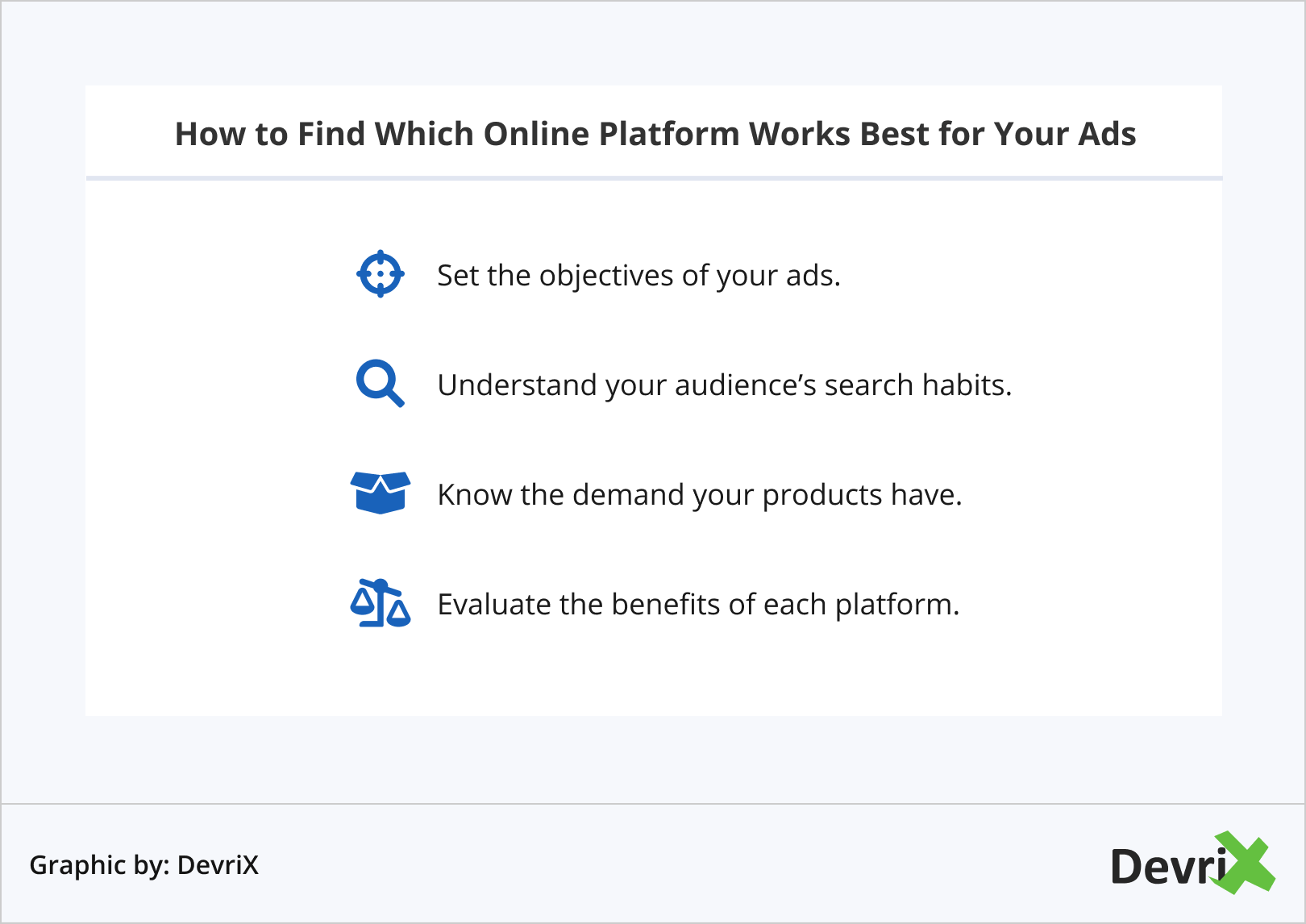This screenshot has height=924, width=1306.
Task: Click the open box product icon
Action: pos(381,493)
